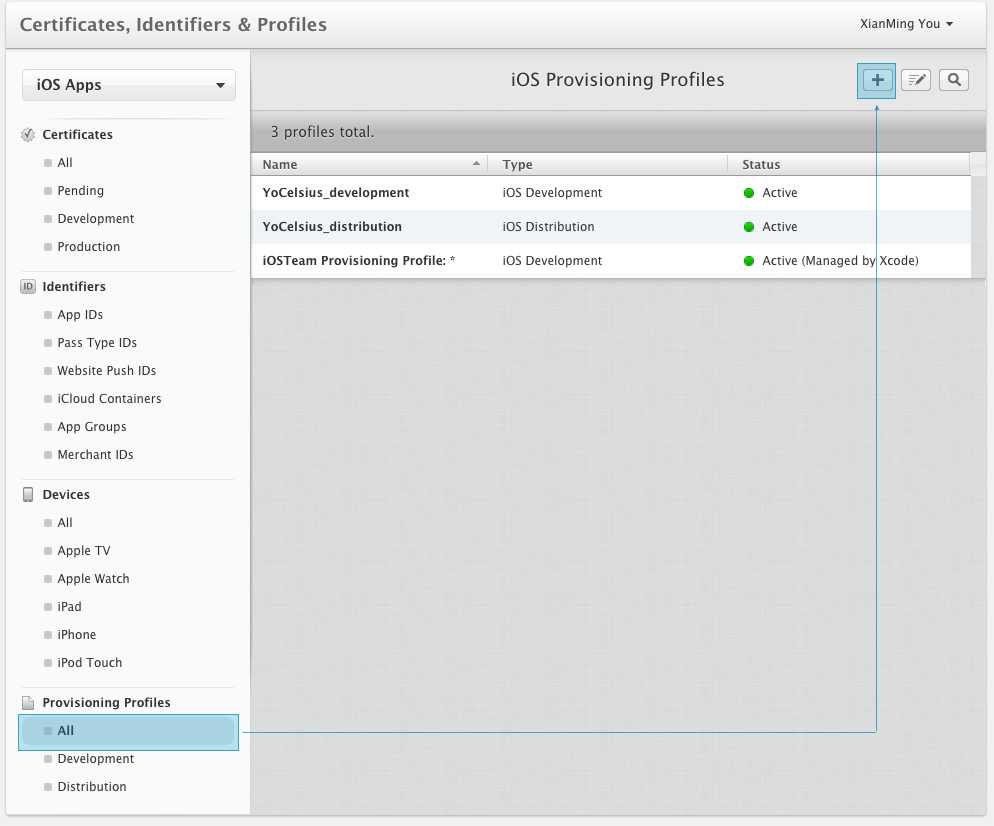Image resolution: width=994 pixels, height=826 pixels.
Task: View iPhone devices list
Action: [x=77, y=635]
